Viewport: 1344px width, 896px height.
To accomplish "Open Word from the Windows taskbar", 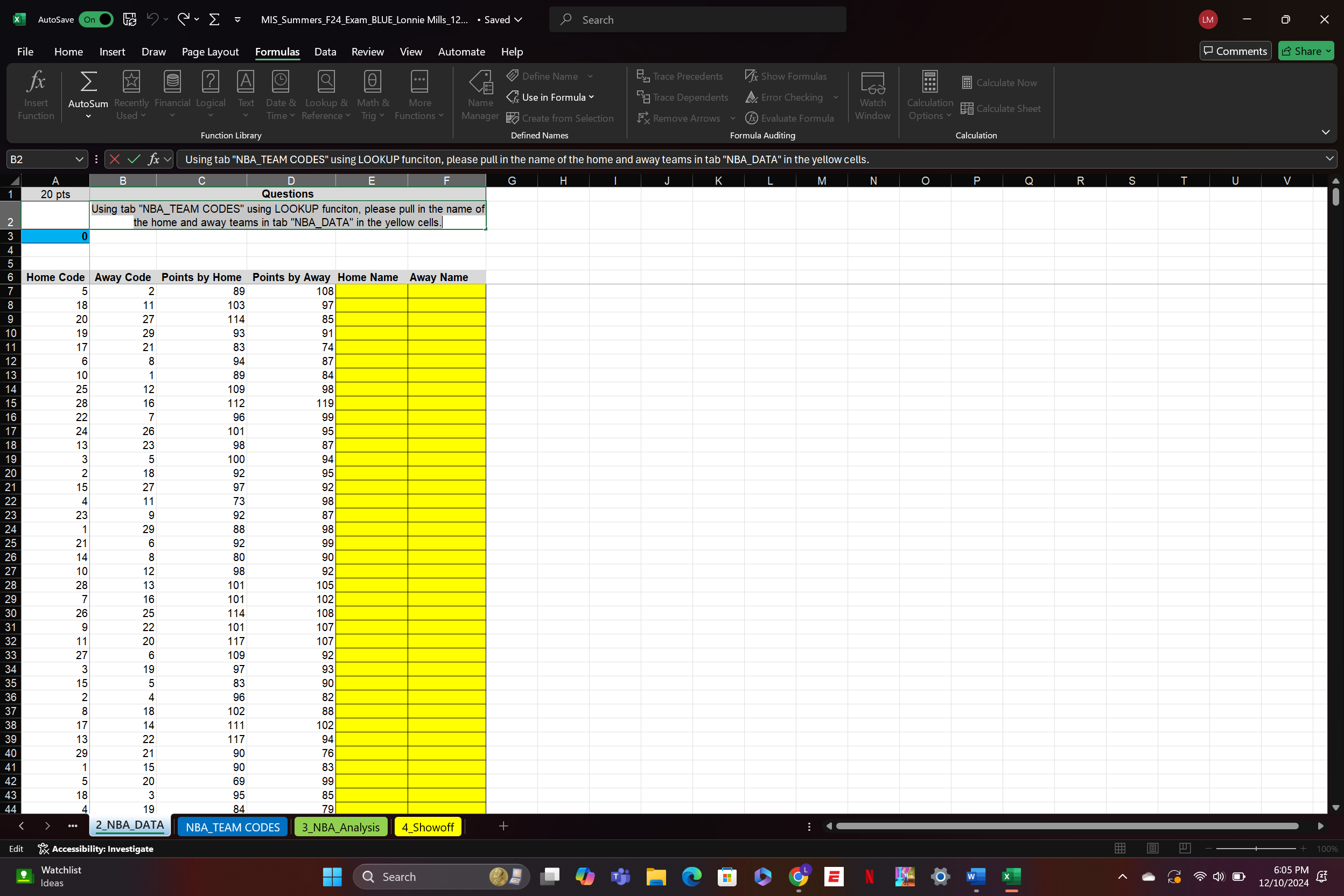I will [x=976, y=876].
